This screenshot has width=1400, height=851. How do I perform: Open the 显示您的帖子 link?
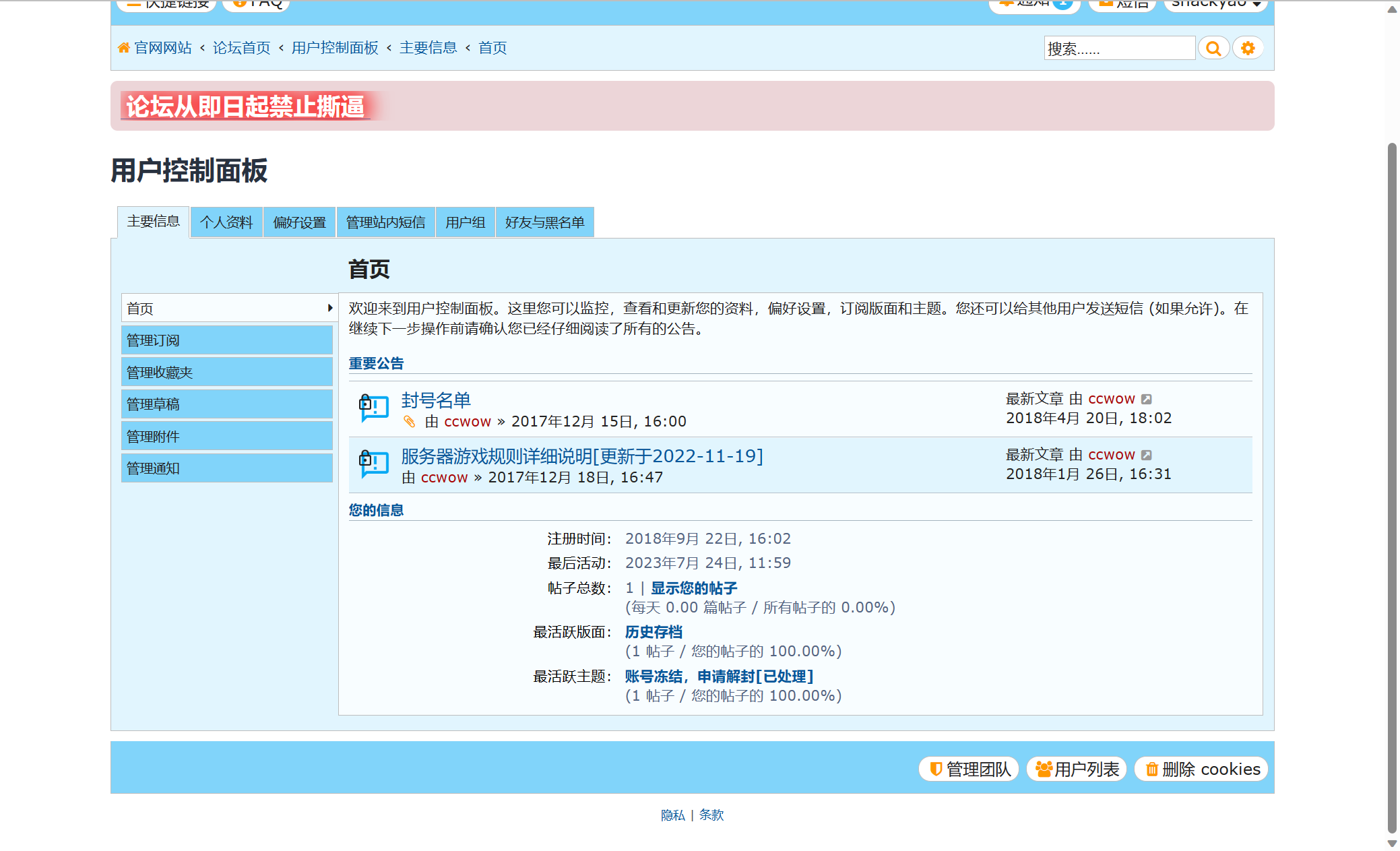click(693, 588)
